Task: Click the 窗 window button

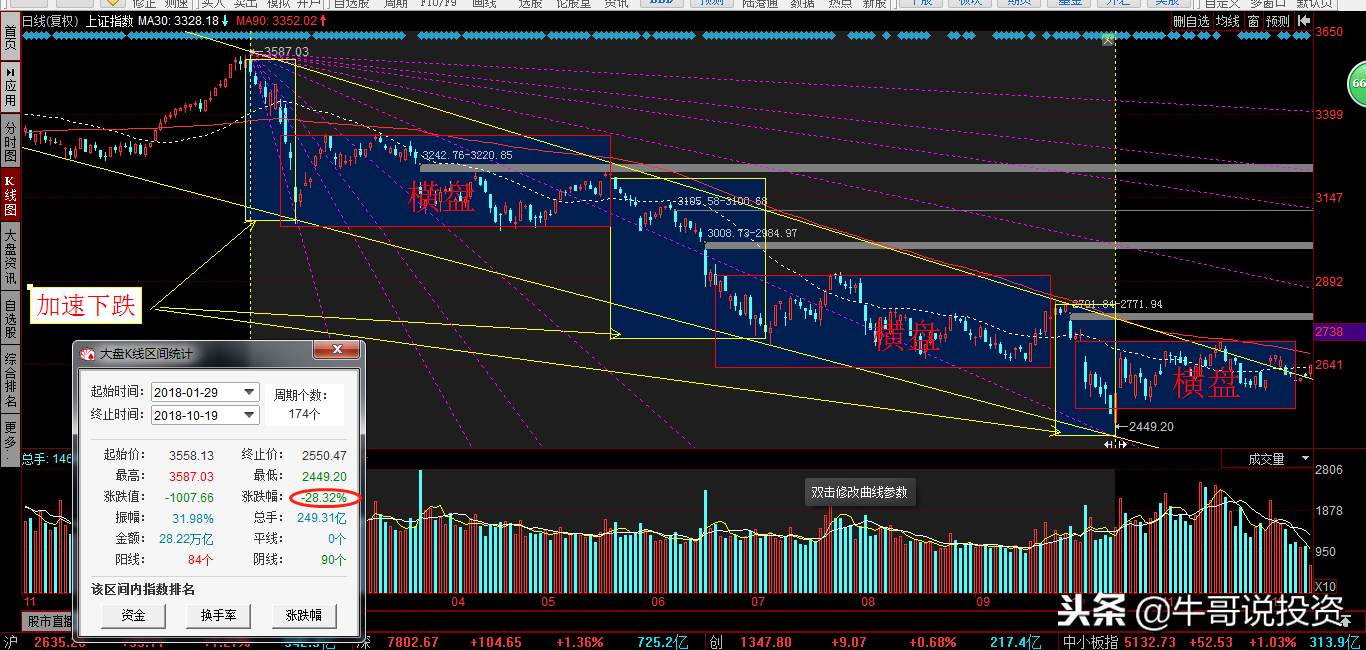Action: click(x=1253, y=20)
